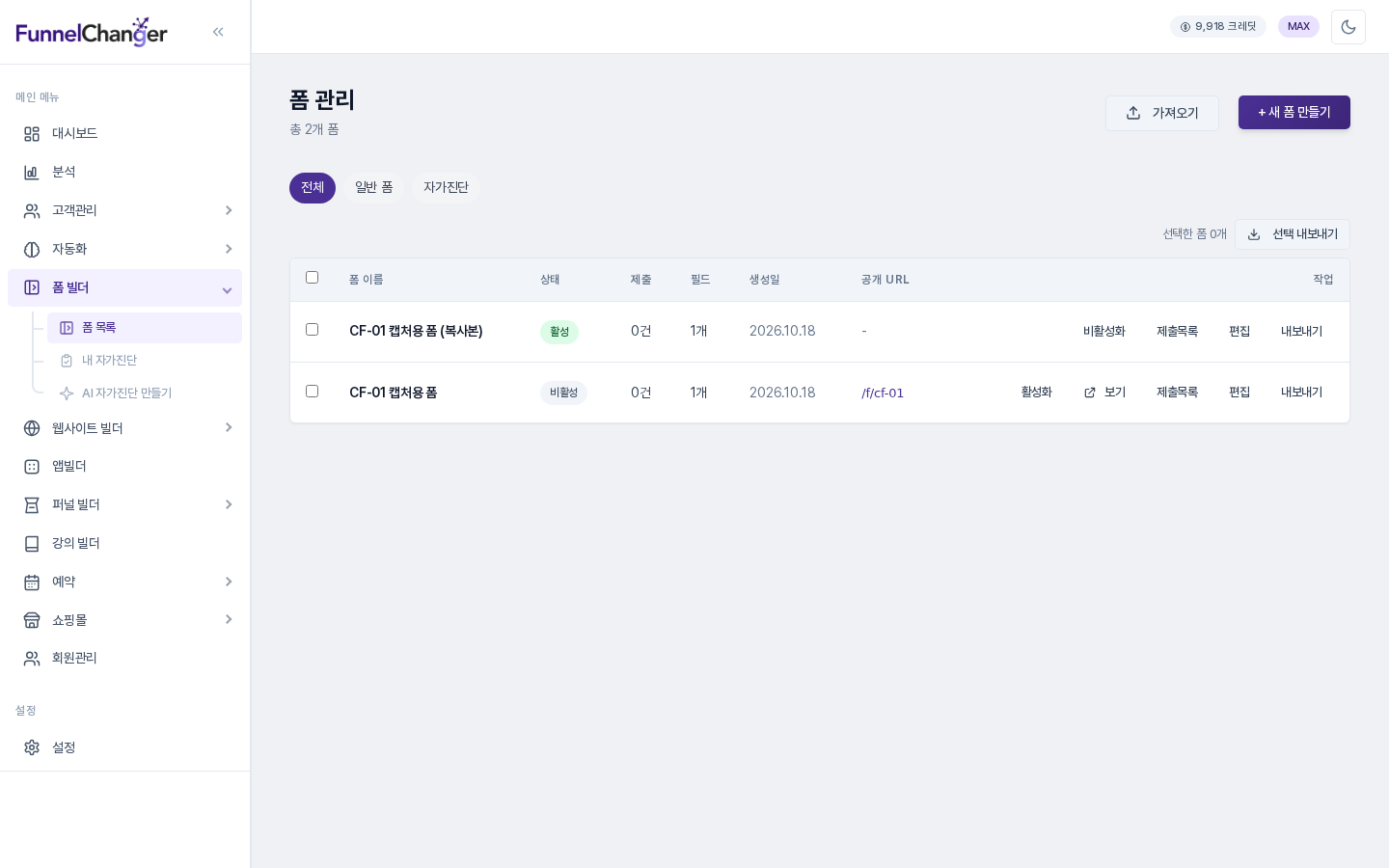
Task: Click 내보내기 in the /f/cf-01 row
Action: (1301, 393)
